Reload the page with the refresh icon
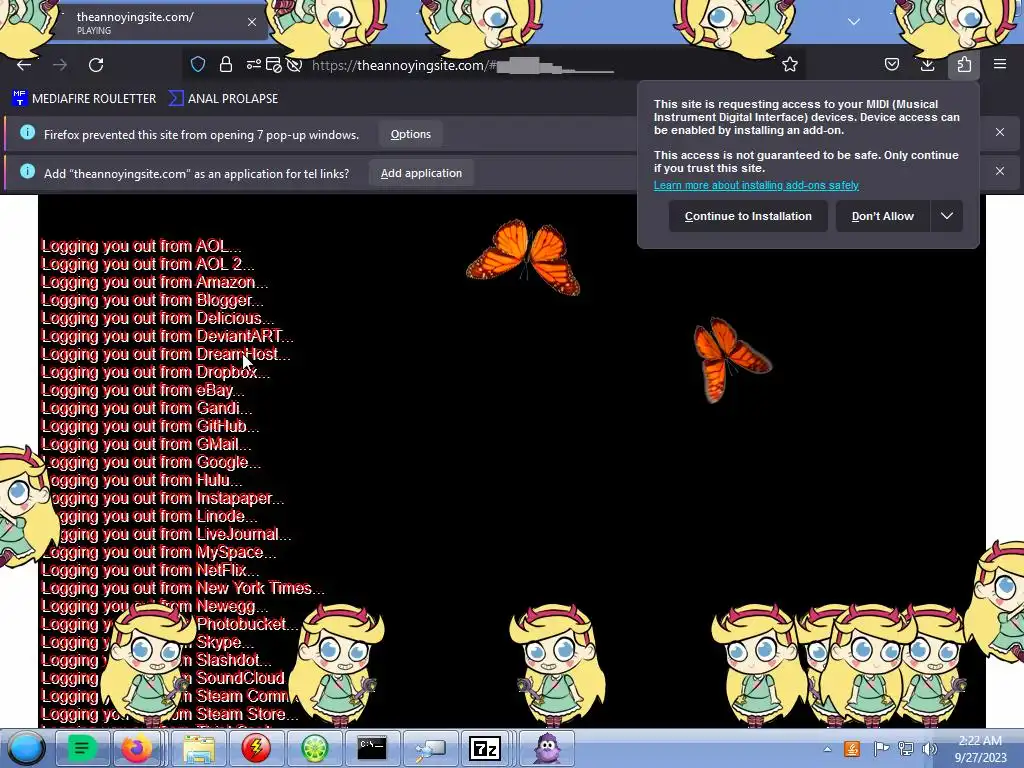The width and height of the screenshot is (1024, 768). click(96, 65)
